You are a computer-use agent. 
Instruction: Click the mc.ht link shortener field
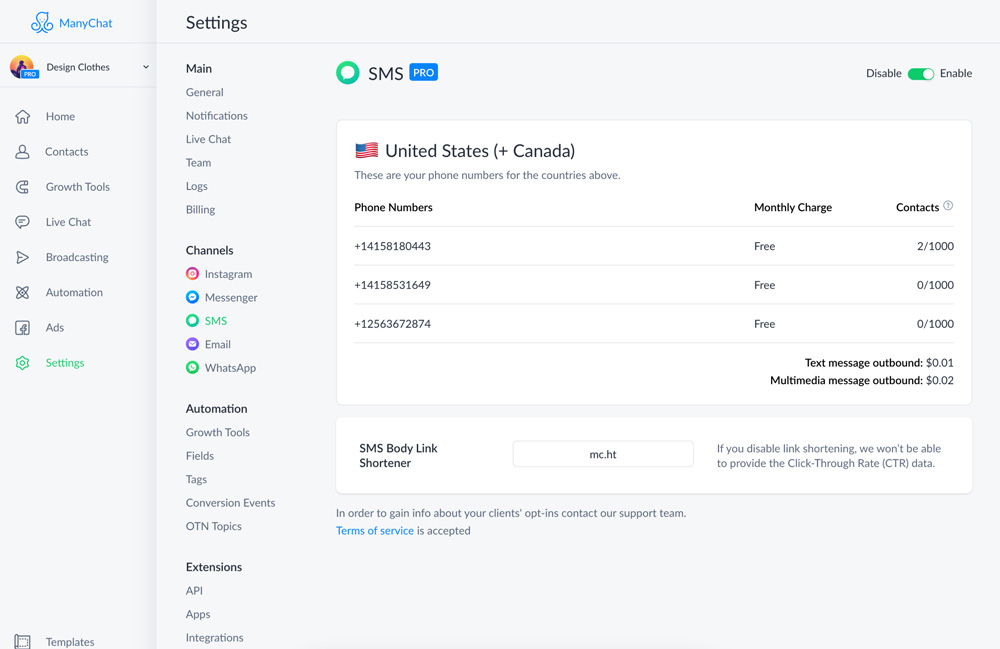pyautogui.click(x=603, y=455)
